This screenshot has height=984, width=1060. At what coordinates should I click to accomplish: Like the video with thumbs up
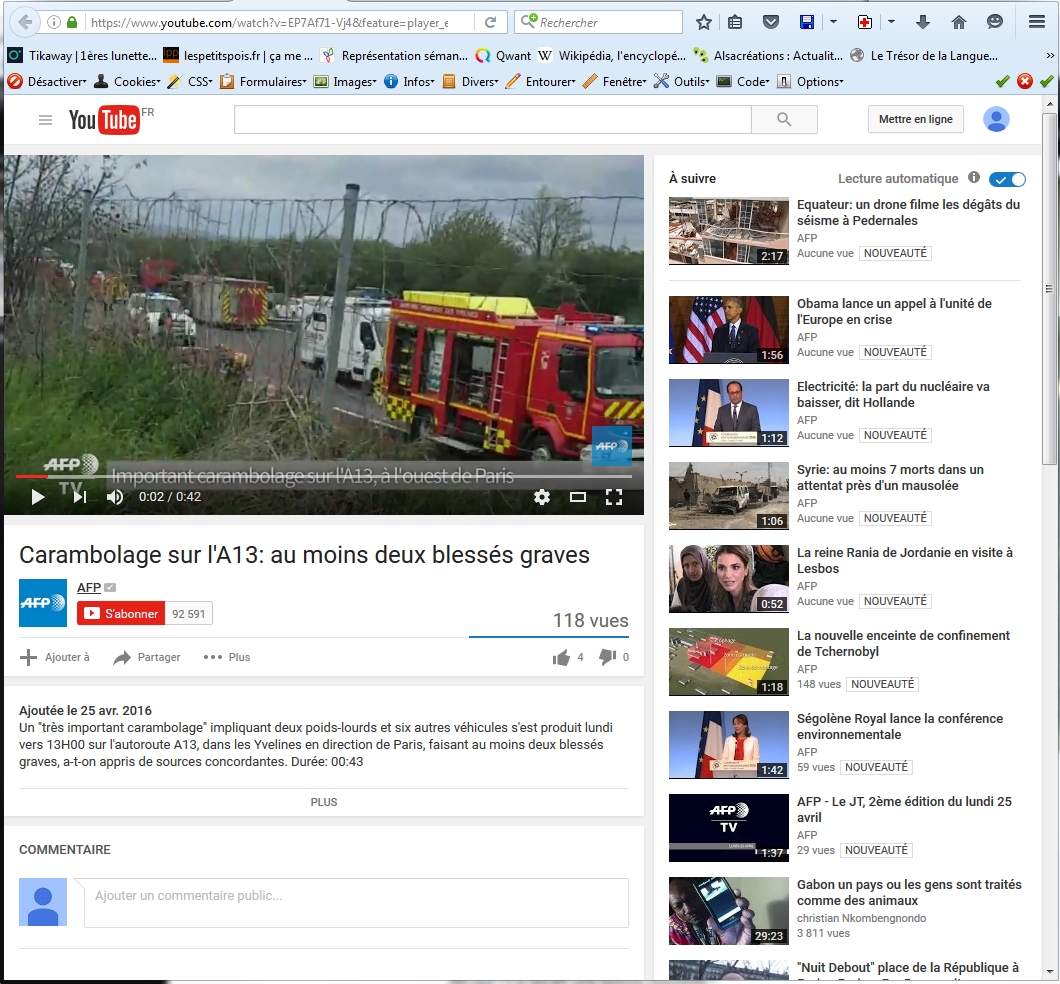click(x=561, y=657)
